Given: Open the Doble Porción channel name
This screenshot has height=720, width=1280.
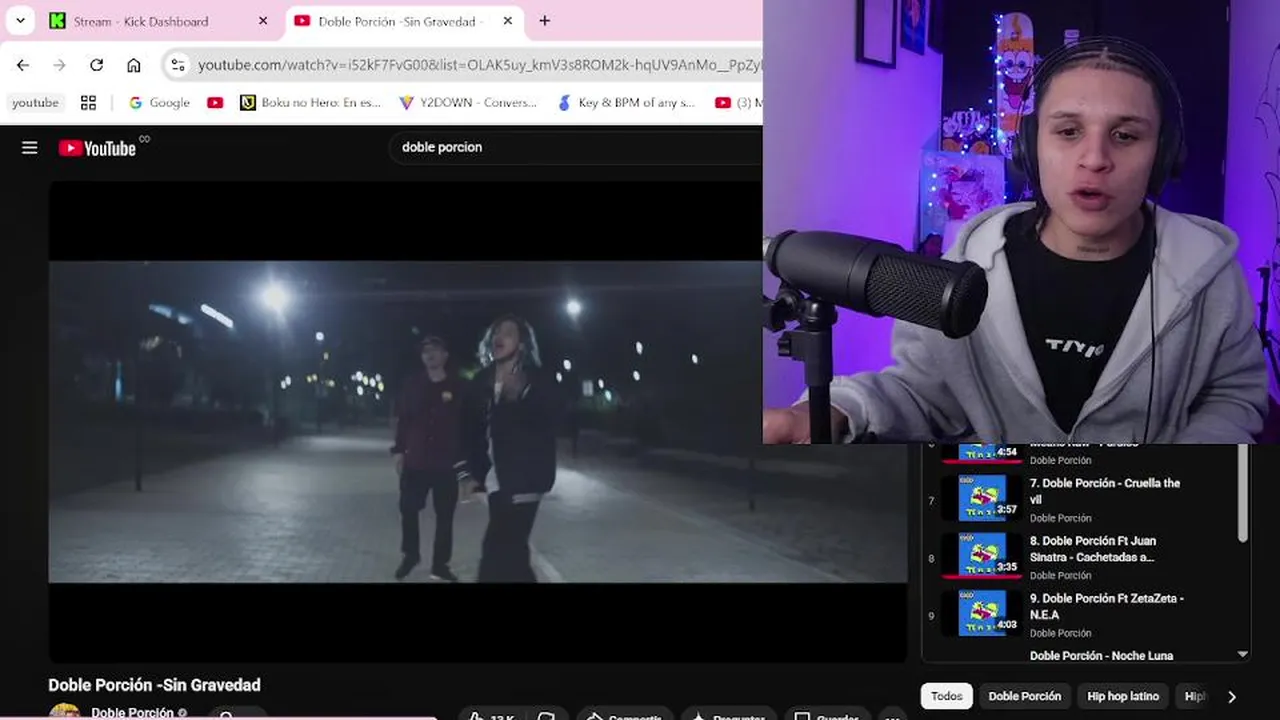Looking at the screenshot, I should coord(132,713).
